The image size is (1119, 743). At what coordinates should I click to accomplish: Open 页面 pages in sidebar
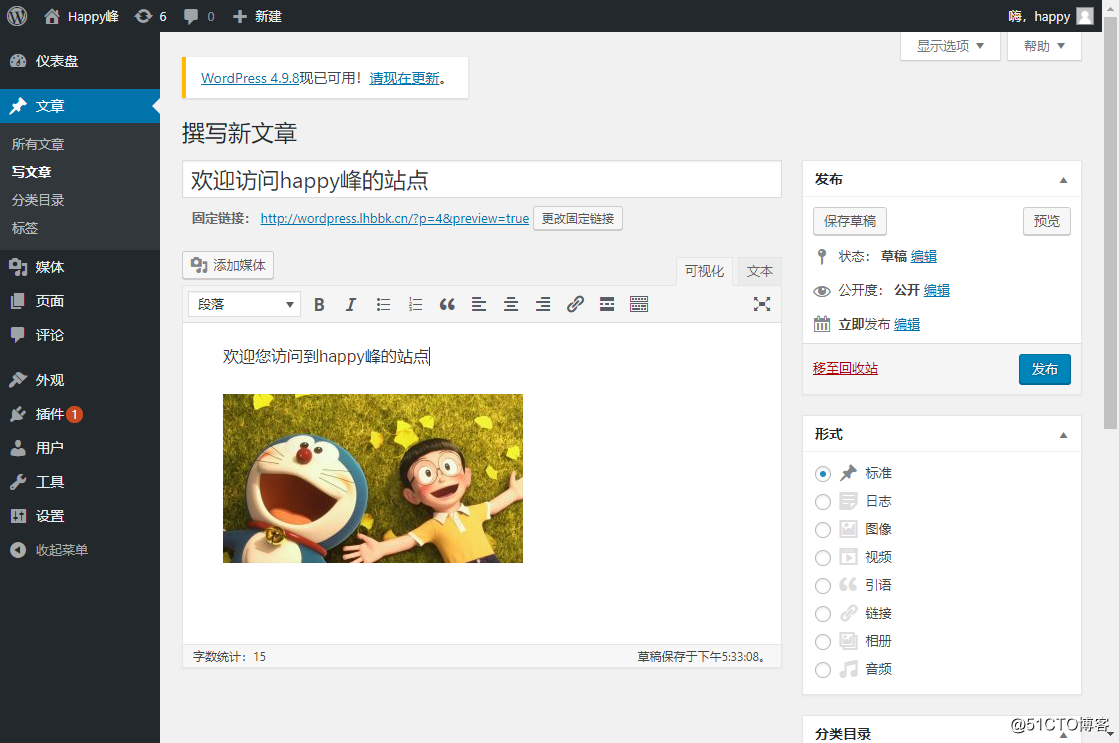coord(80,301)
